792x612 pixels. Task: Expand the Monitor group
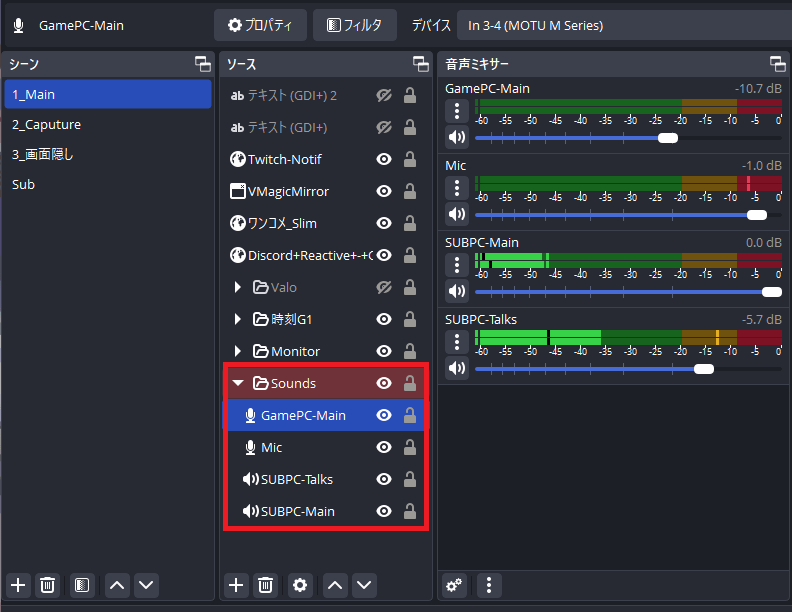click(237, 351)
